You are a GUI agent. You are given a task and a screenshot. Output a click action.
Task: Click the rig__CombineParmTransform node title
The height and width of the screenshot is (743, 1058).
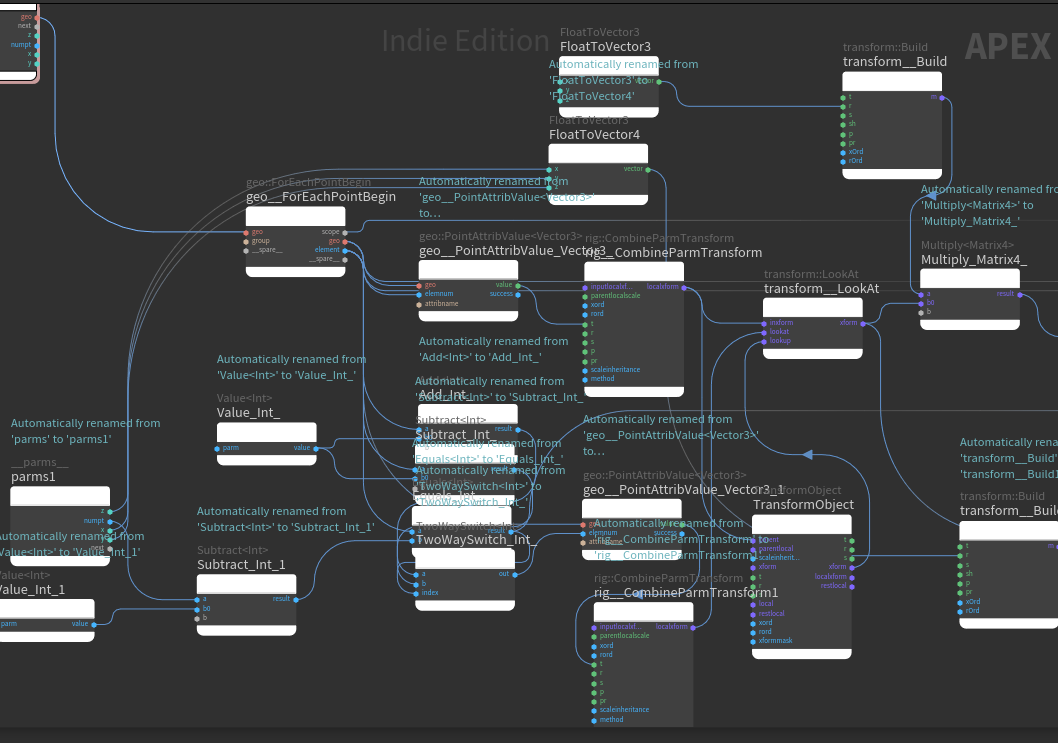tap(673, 252)
